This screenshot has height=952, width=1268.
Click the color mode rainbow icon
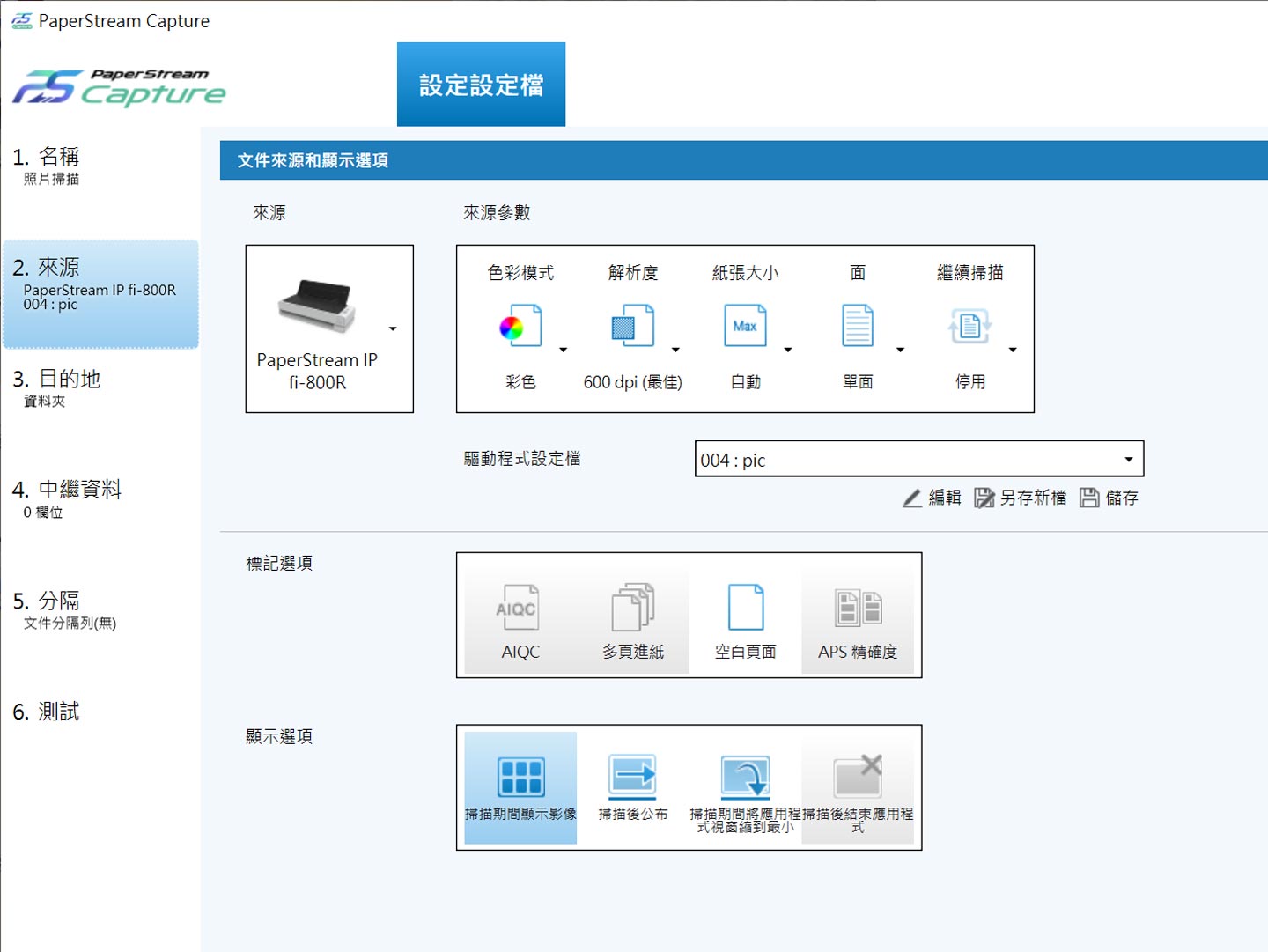520,327
